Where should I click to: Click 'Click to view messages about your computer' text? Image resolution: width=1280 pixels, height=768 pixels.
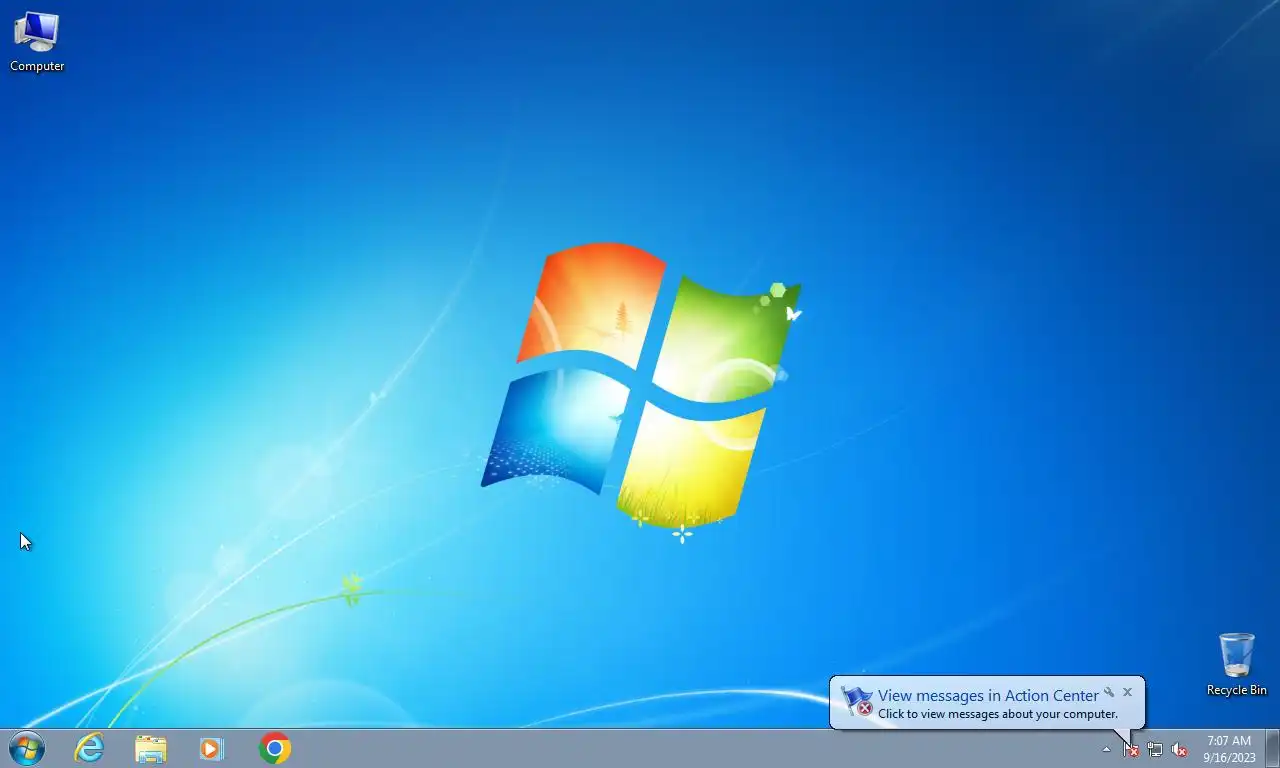(x=998, y=714)
